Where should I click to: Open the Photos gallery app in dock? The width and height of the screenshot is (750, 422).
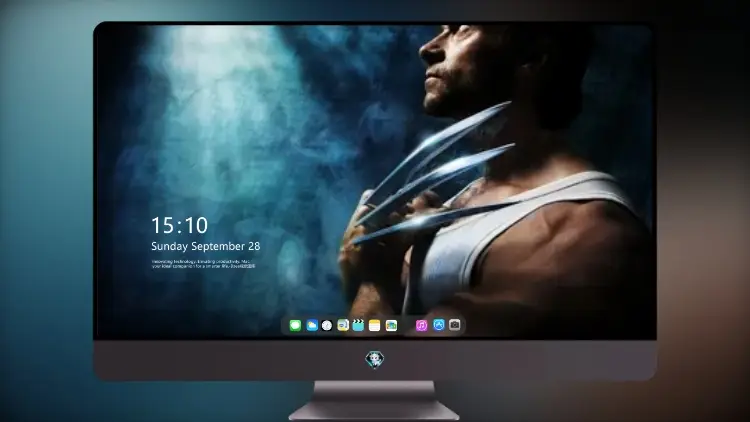click(391, 326)
